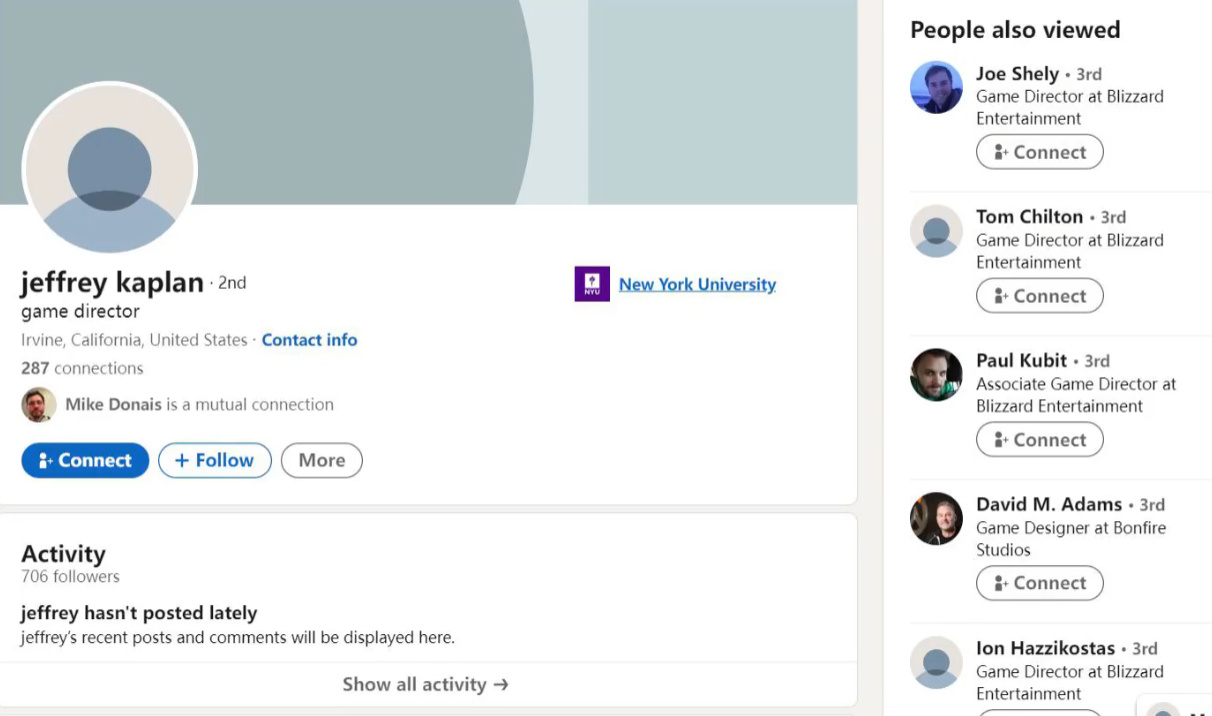
Task: Open David M. Adams' profile photo
Action: (936, 518)
